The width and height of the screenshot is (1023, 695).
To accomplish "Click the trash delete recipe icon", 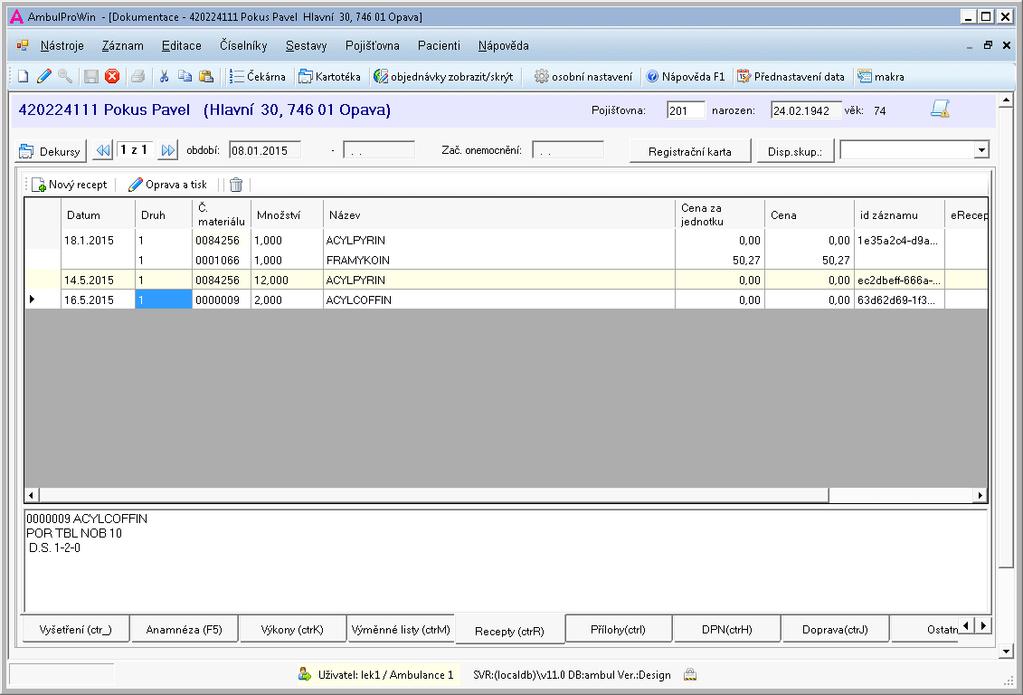I will click(x=236, y=185).
